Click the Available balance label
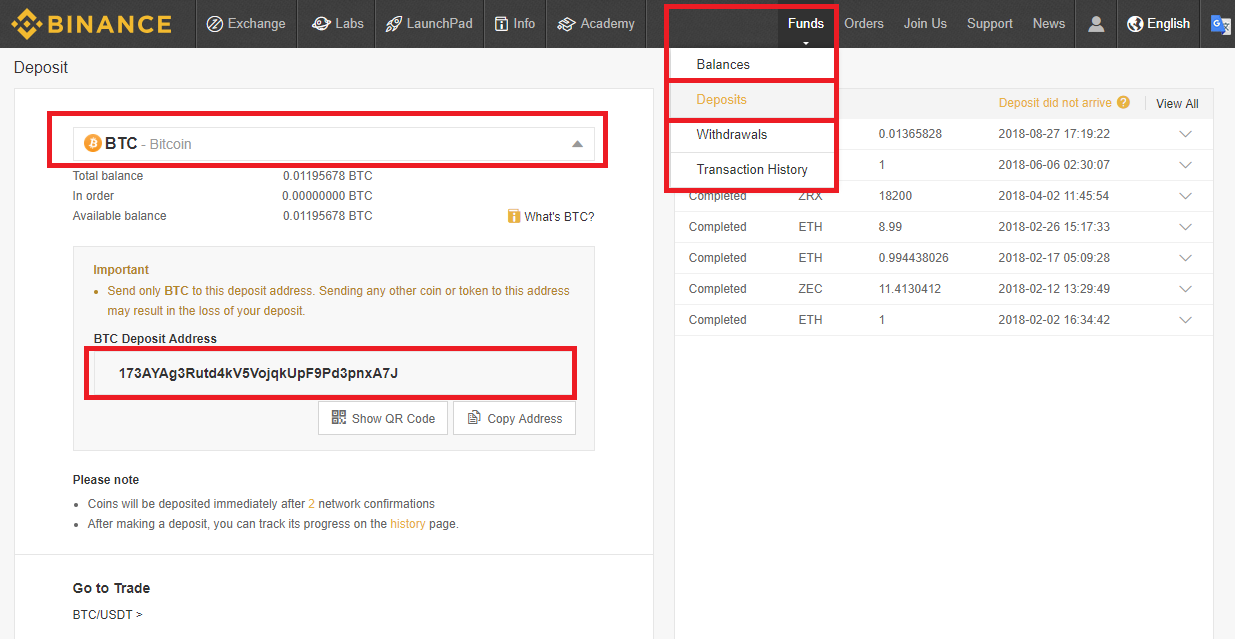This screenshot has width=1235, height=639. pyautogui.click(x=120, y=216)
